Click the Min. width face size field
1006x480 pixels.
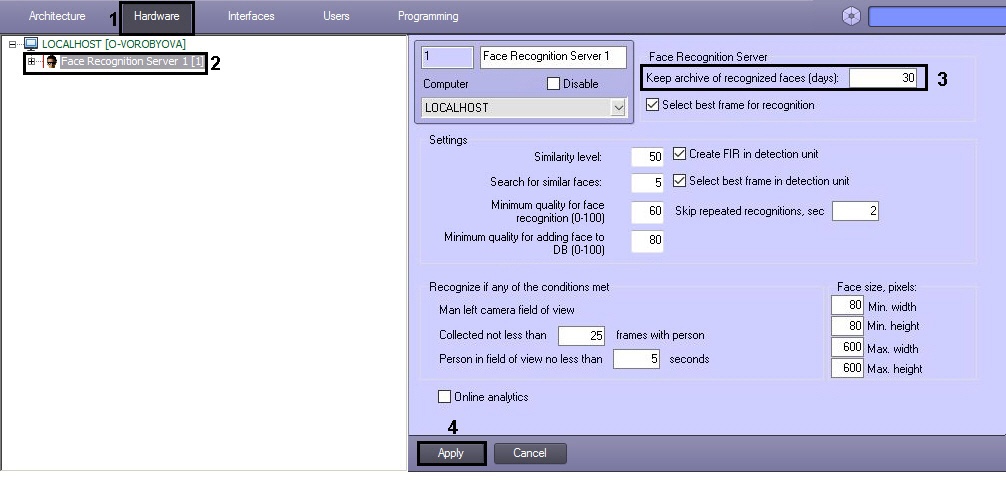tap(848, 305)
